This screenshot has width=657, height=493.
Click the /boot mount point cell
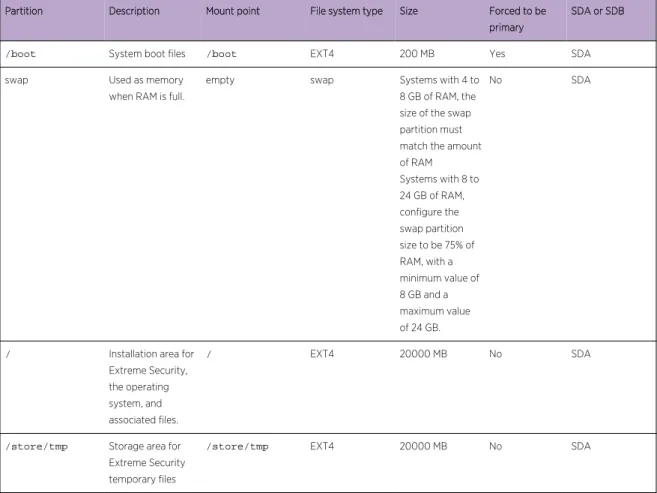[221, 54]
